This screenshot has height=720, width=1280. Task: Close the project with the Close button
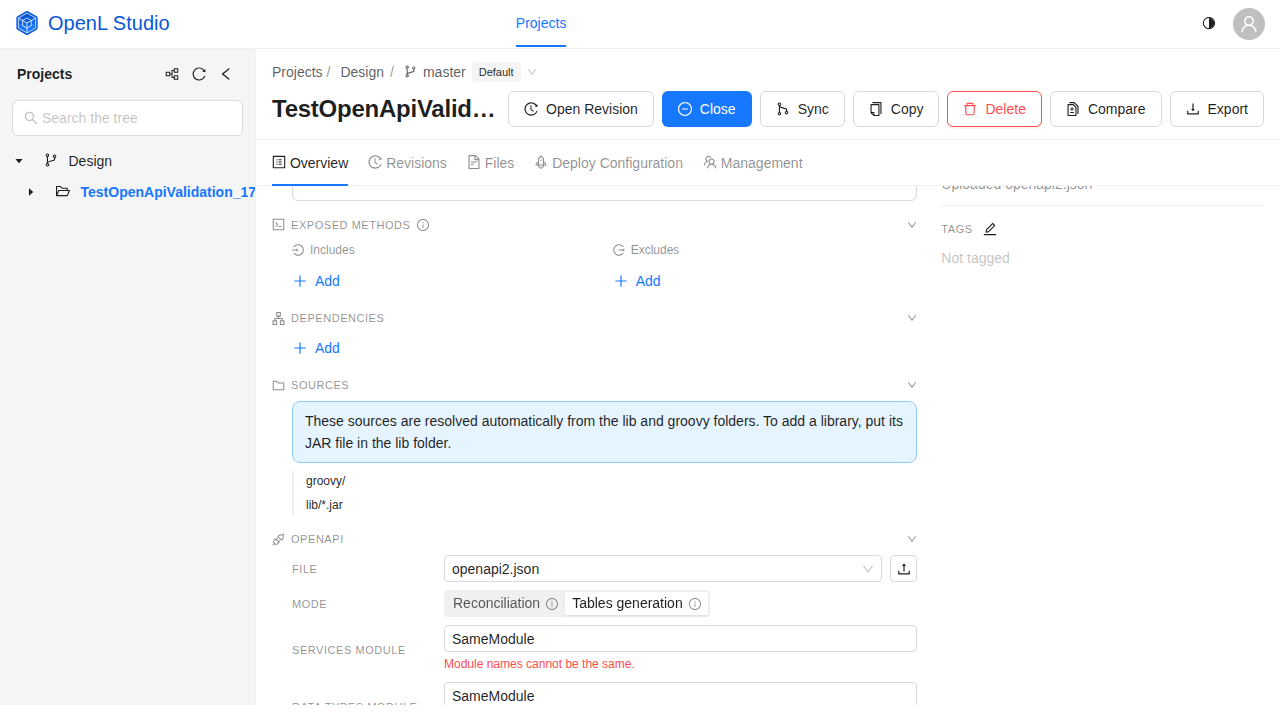707,109
